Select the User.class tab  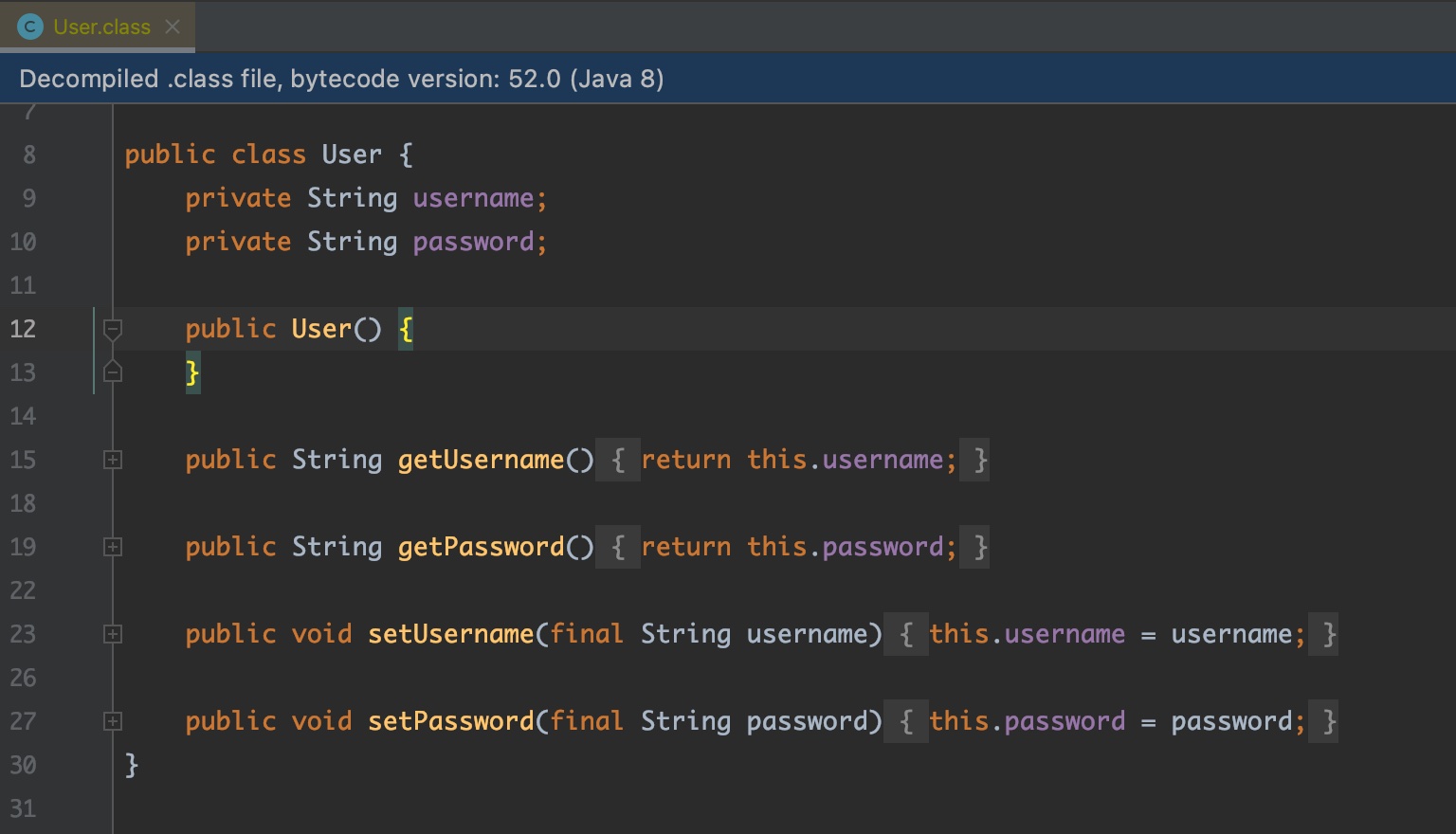(x=101, y=27)
